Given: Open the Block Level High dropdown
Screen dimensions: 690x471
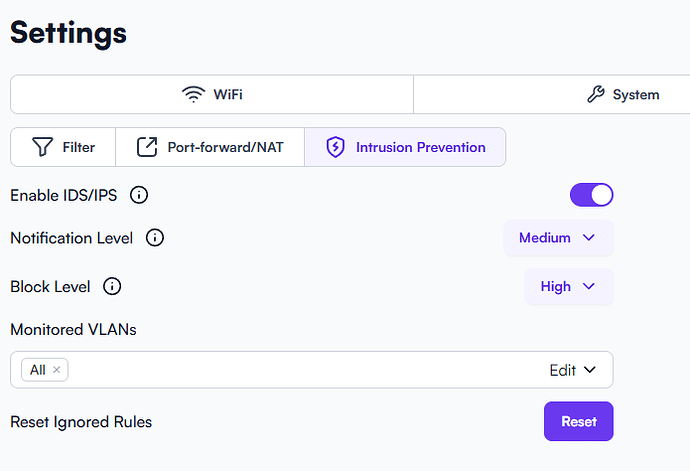Looking at the screenshot, I should [x=569, y=287].
